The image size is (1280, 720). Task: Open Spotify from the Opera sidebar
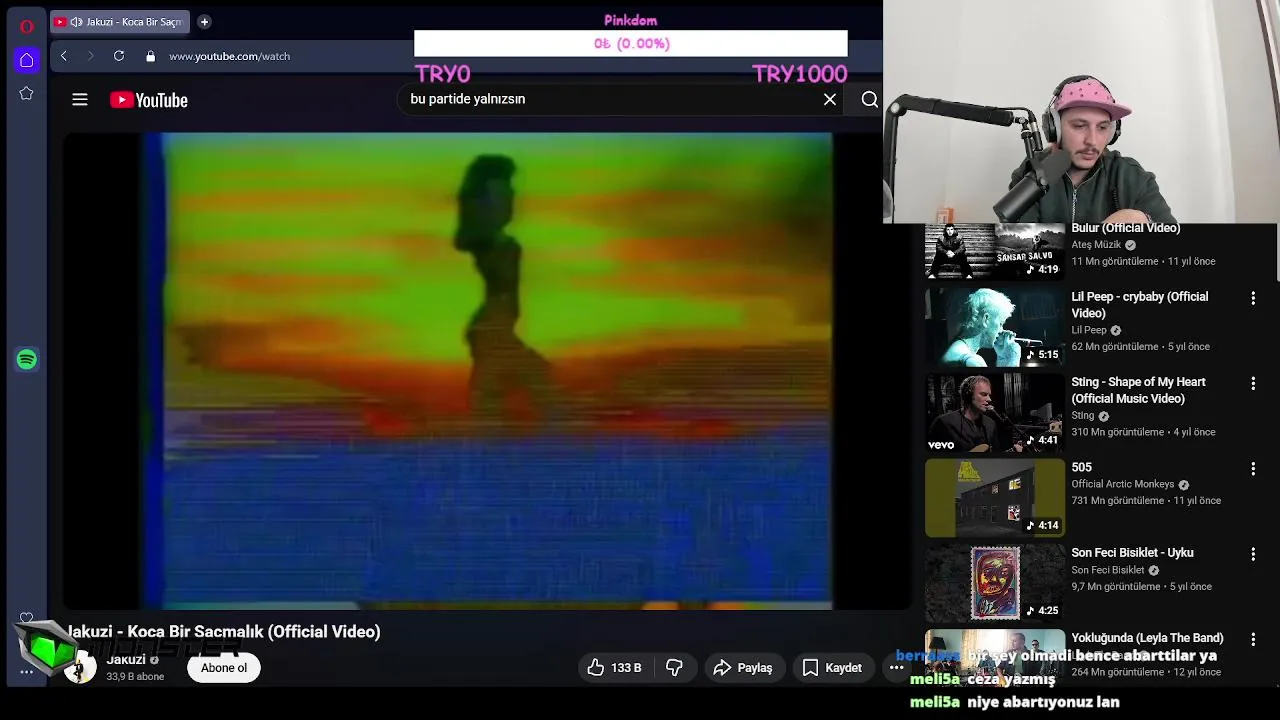[x=27, y=359]
